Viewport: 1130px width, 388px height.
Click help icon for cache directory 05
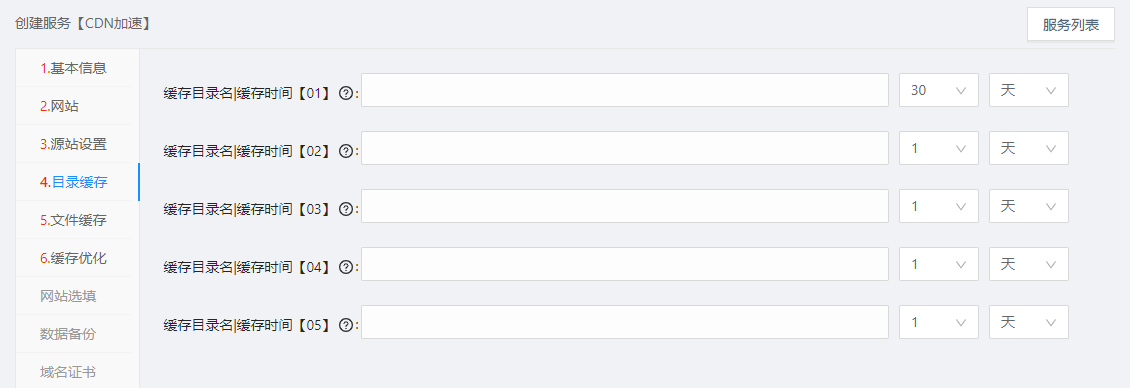click(x=345, y=325)
